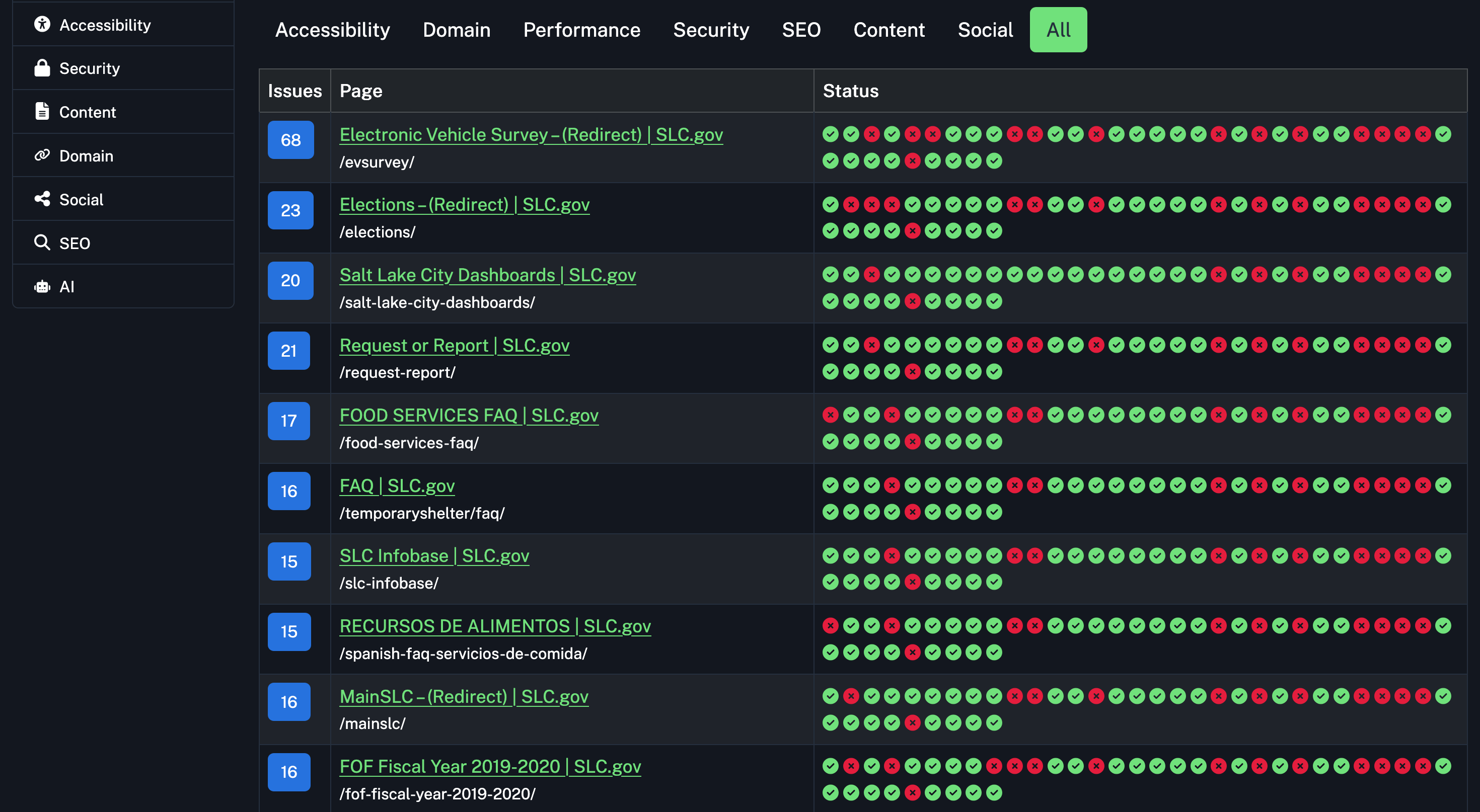The height and width of the screenshot is (812, 1480).
Task: Click the Content document icon in sidebar
Action: tap(42, 111)
